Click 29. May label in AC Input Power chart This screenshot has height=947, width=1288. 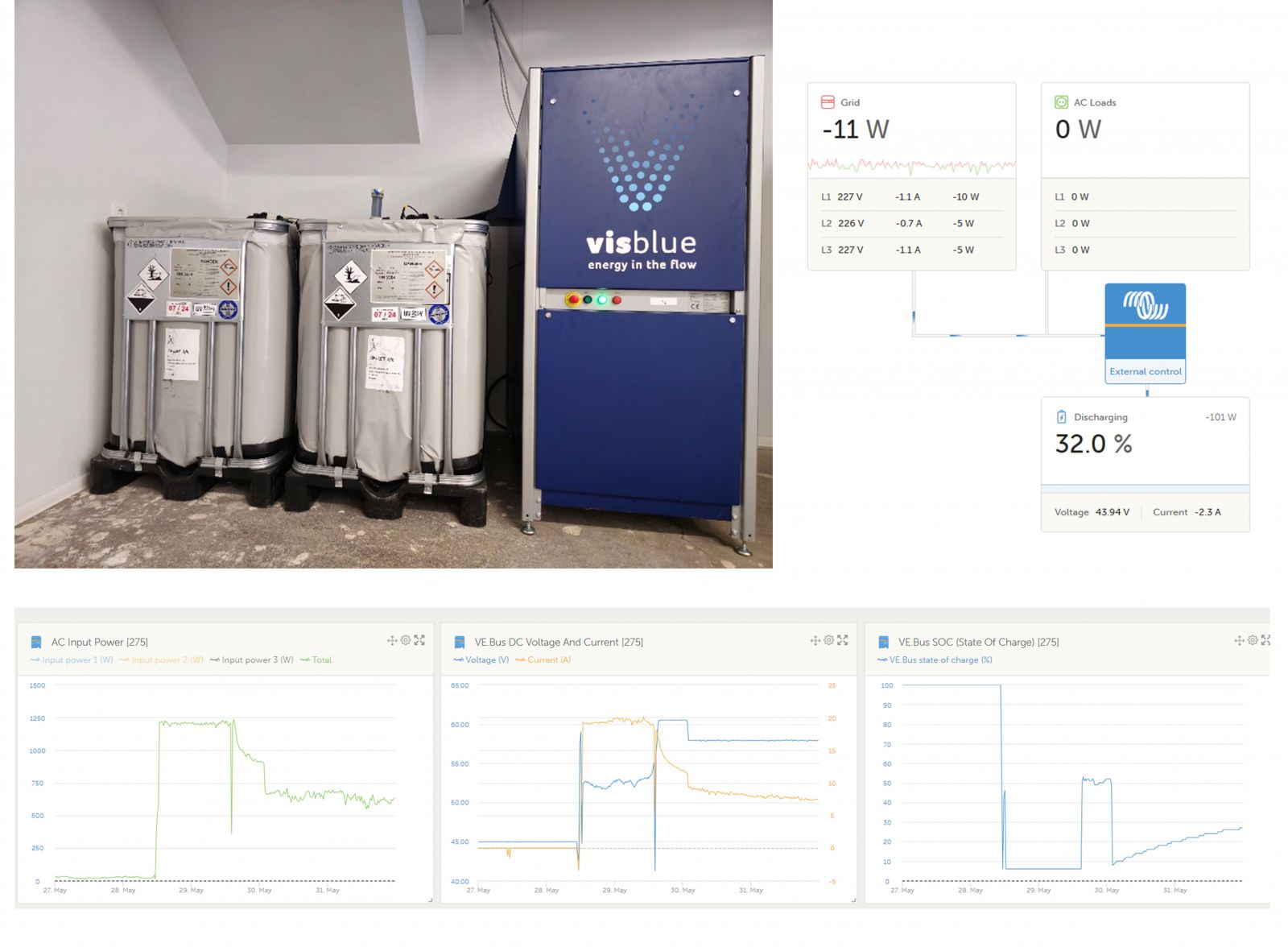click(x=192, y=890)
